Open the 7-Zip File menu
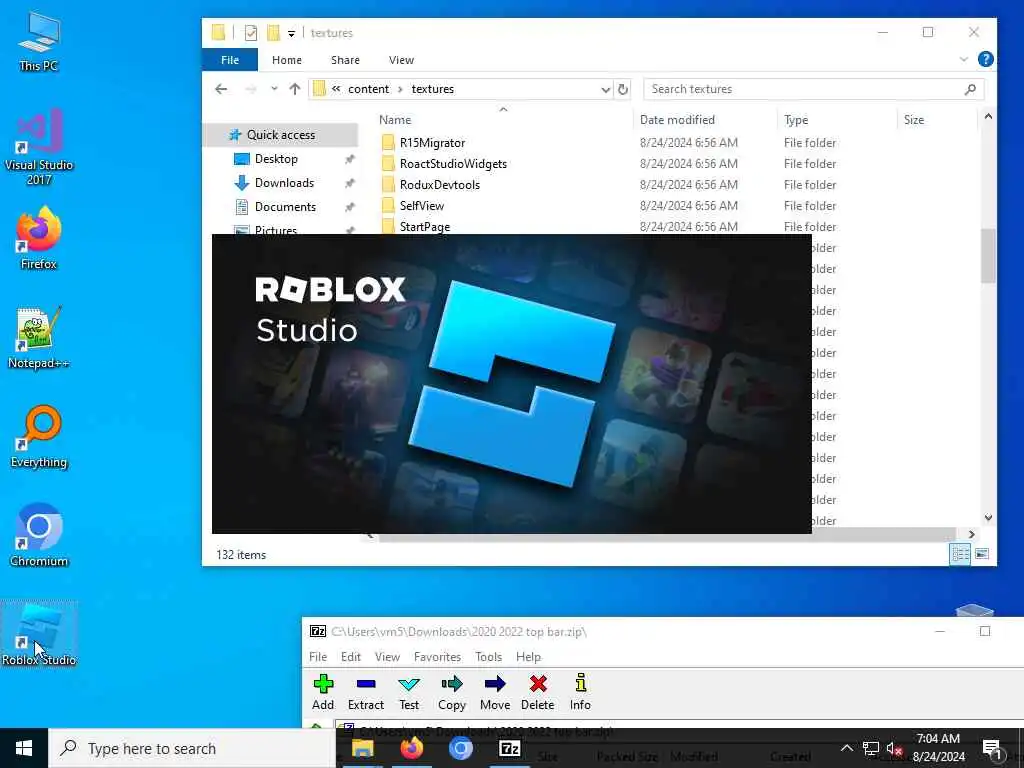Screen dimensions: 1024x768 (x=318, y=656)
